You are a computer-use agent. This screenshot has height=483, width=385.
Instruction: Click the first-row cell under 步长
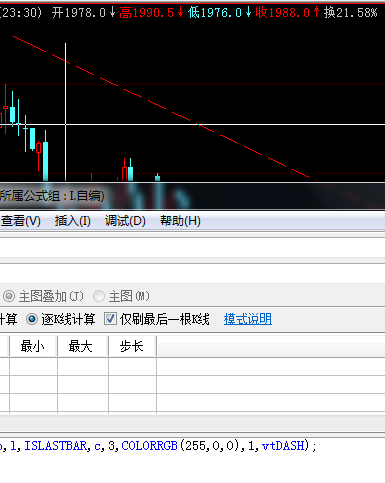(x=132, y=366)
